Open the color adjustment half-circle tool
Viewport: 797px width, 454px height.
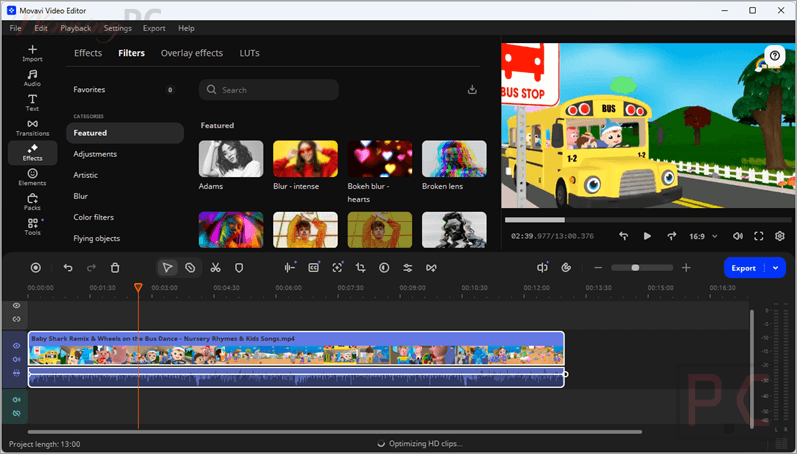(x=384, y=268)
